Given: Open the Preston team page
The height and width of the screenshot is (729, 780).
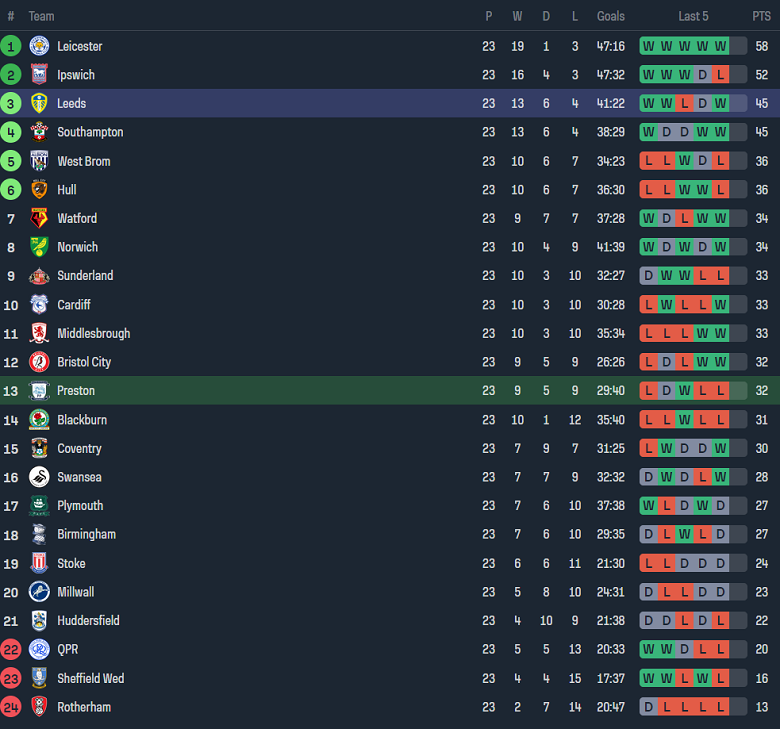Looking at the screenshot, I should coord(76,391).
